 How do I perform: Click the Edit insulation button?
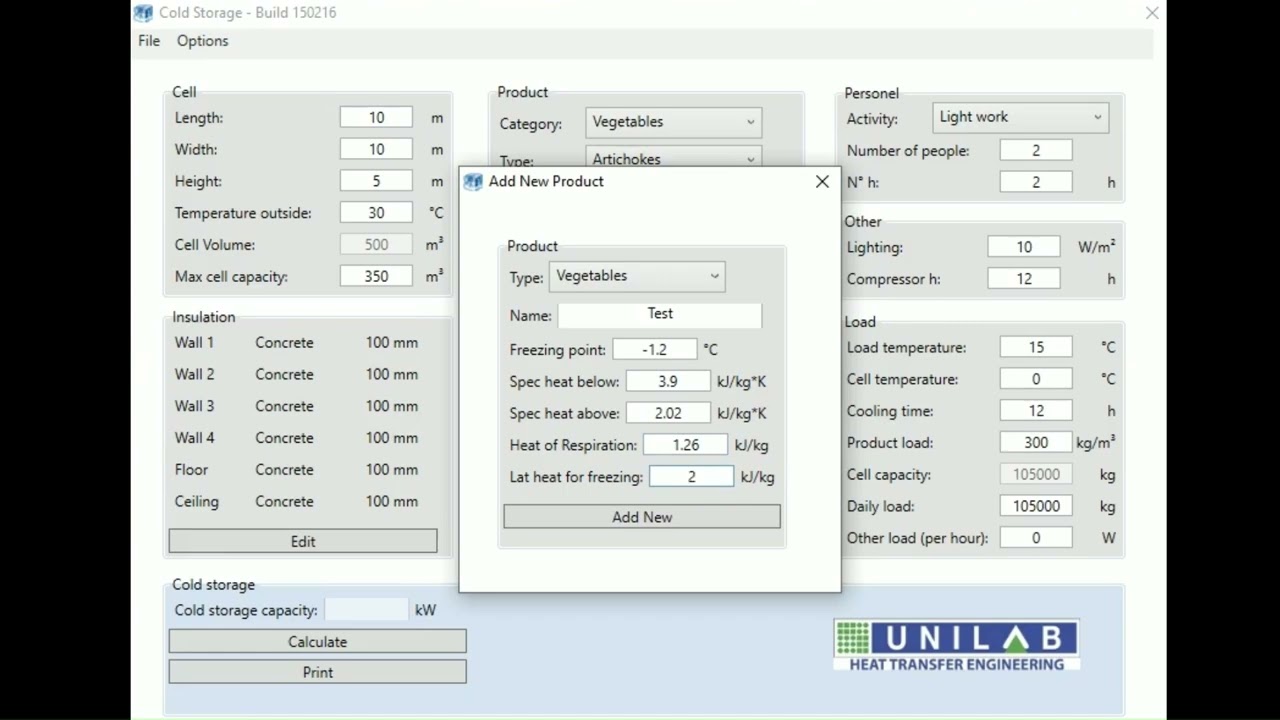coord(303,541)
